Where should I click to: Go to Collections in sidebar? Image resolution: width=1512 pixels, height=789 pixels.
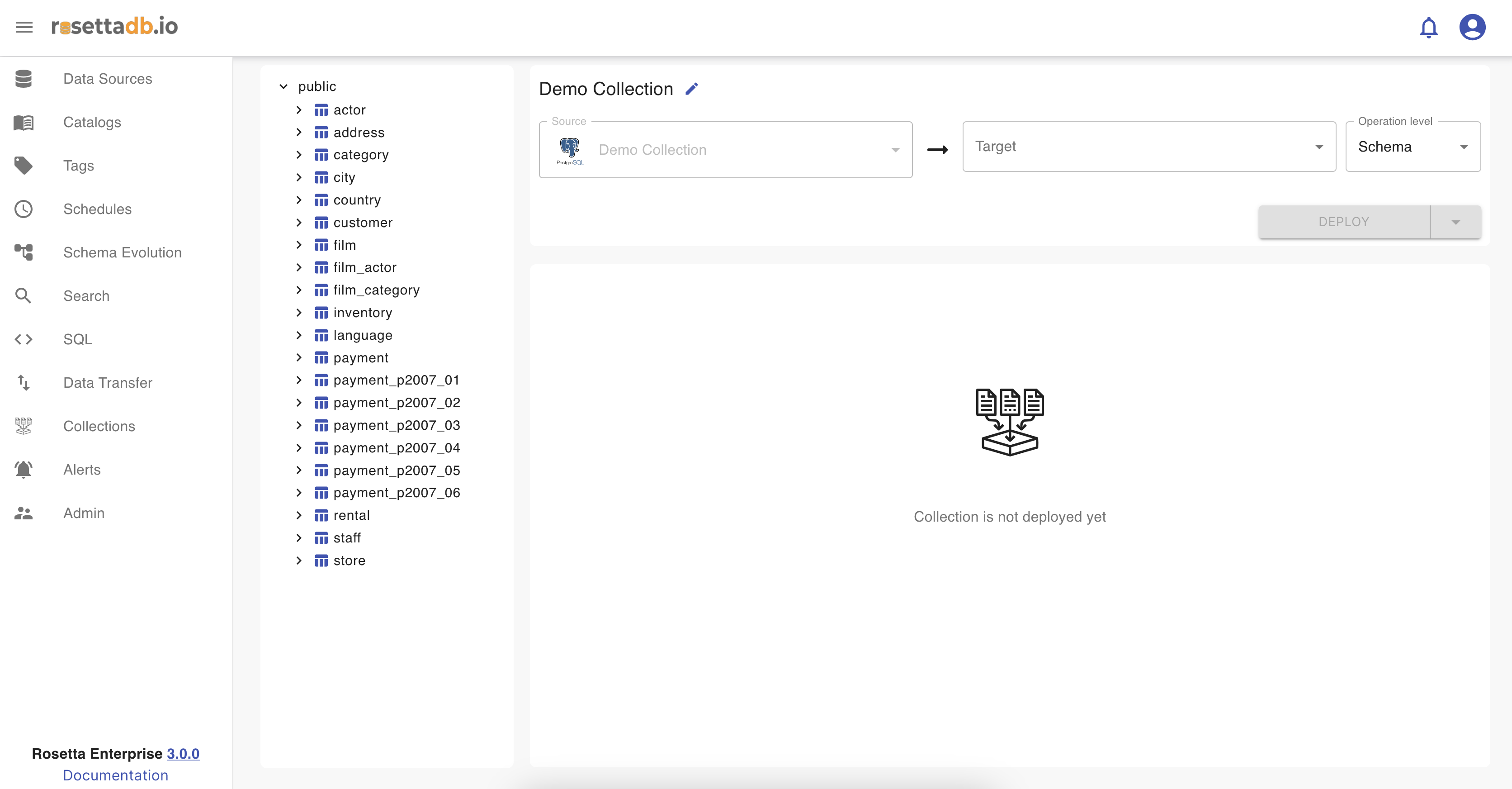99,426
